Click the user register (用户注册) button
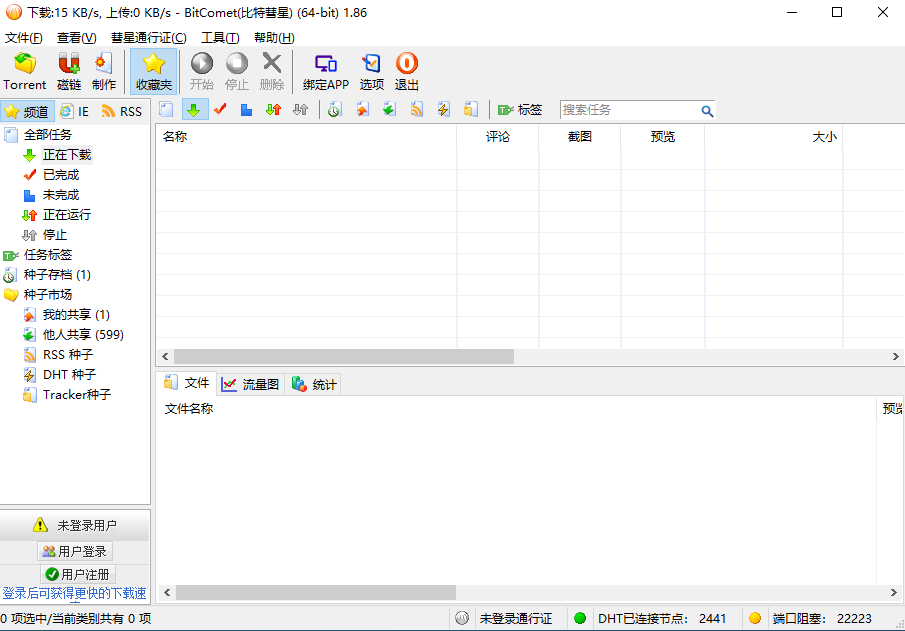Screen dimensions: 905x631 pos(78,574)
